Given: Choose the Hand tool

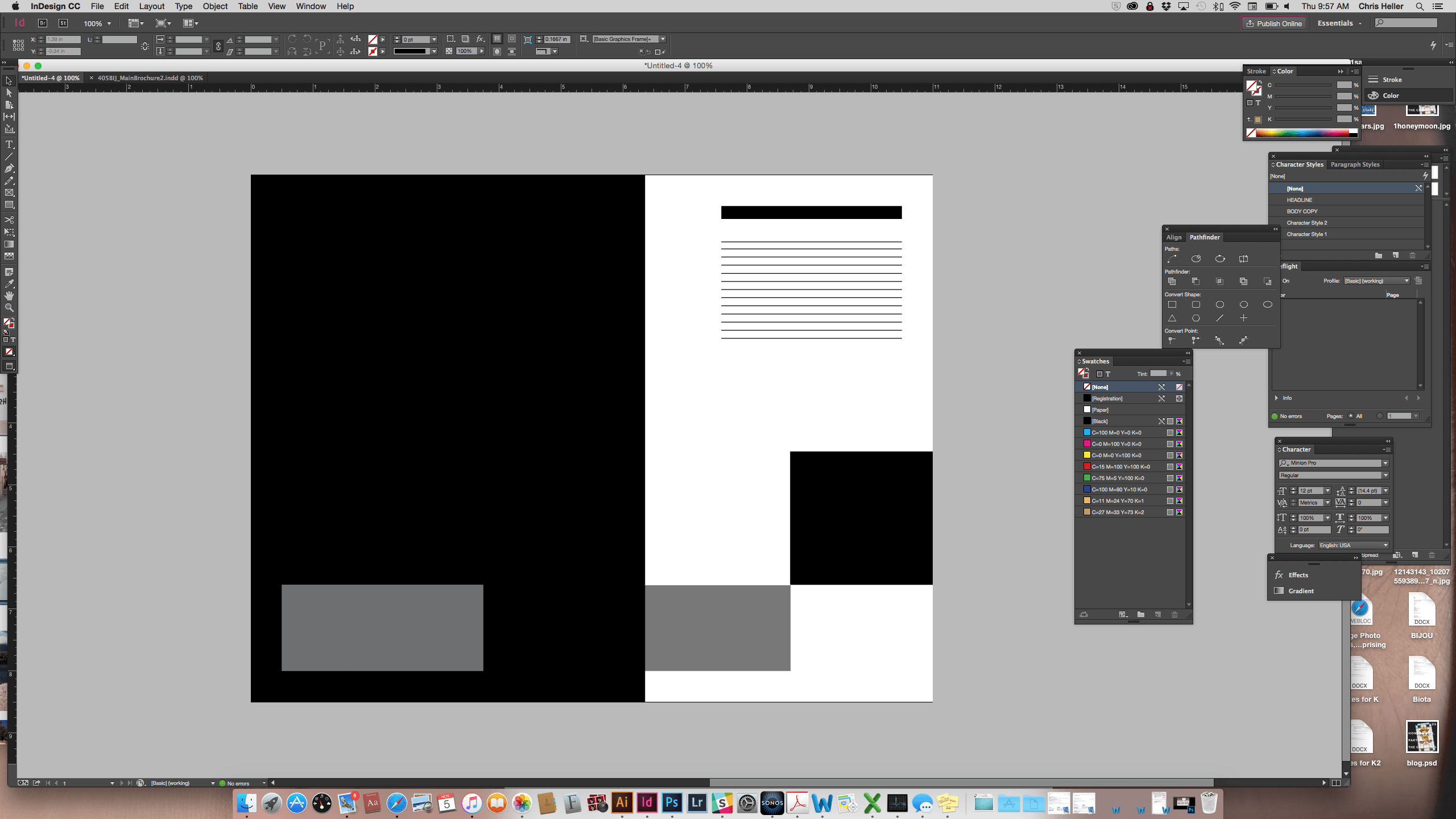Looking at the screenshot, I should (9, 296).
